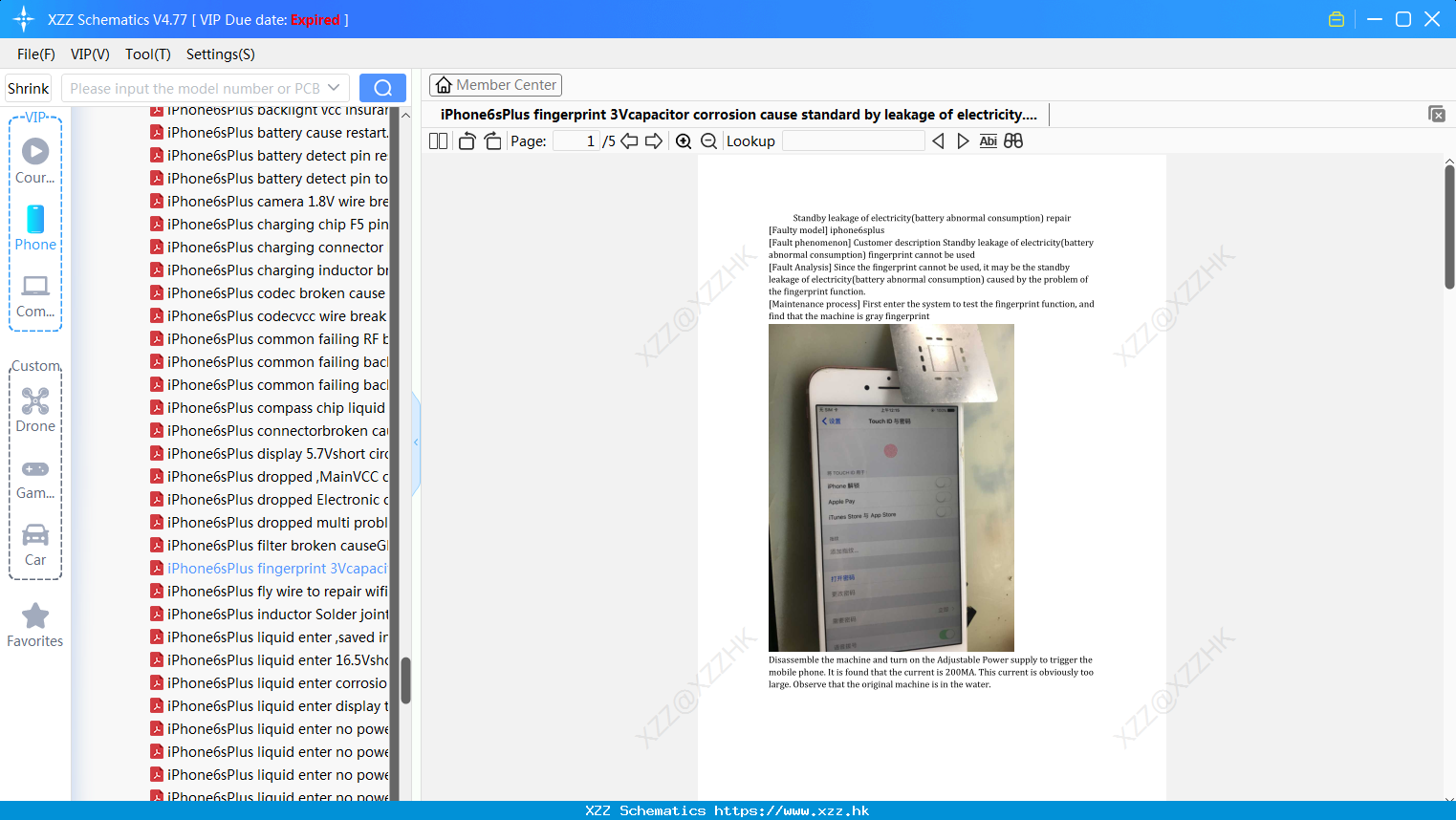Open iPhone6sPlus dropped Electronic item

(270, 500)
